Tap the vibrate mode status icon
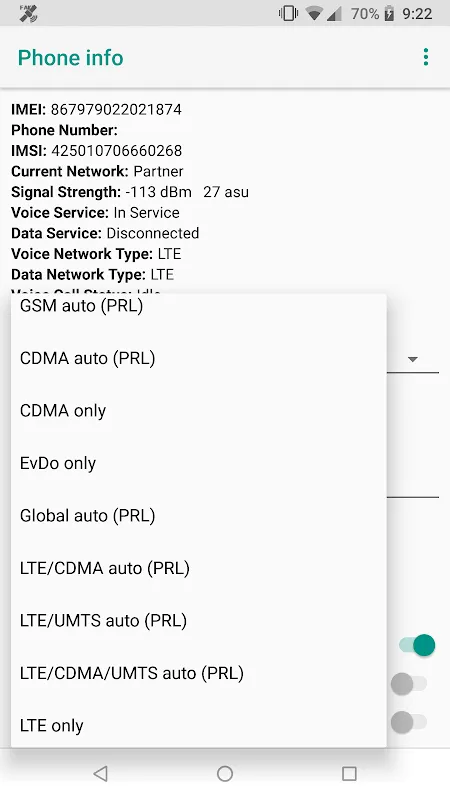The width and height of the screenshot is (450, 800). (288, 14)
